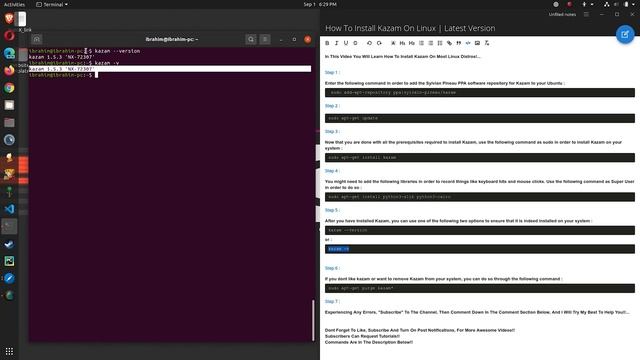Click the highlighted 'kazam -v' code block
The height and width of the screenshot is (360, 640).
[480, 249]
